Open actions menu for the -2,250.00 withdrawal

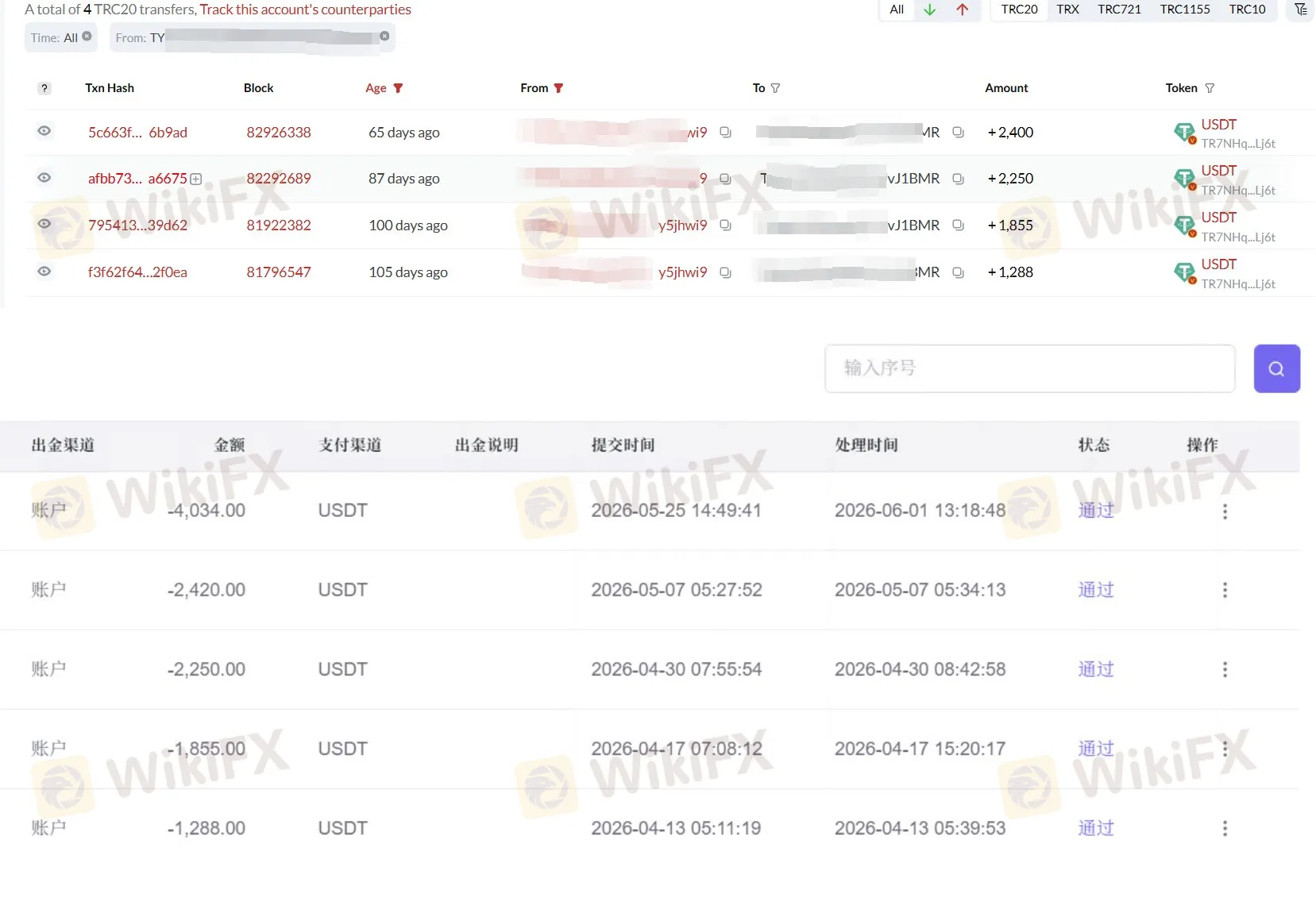pyautogui.click(x=1225, y=669)
